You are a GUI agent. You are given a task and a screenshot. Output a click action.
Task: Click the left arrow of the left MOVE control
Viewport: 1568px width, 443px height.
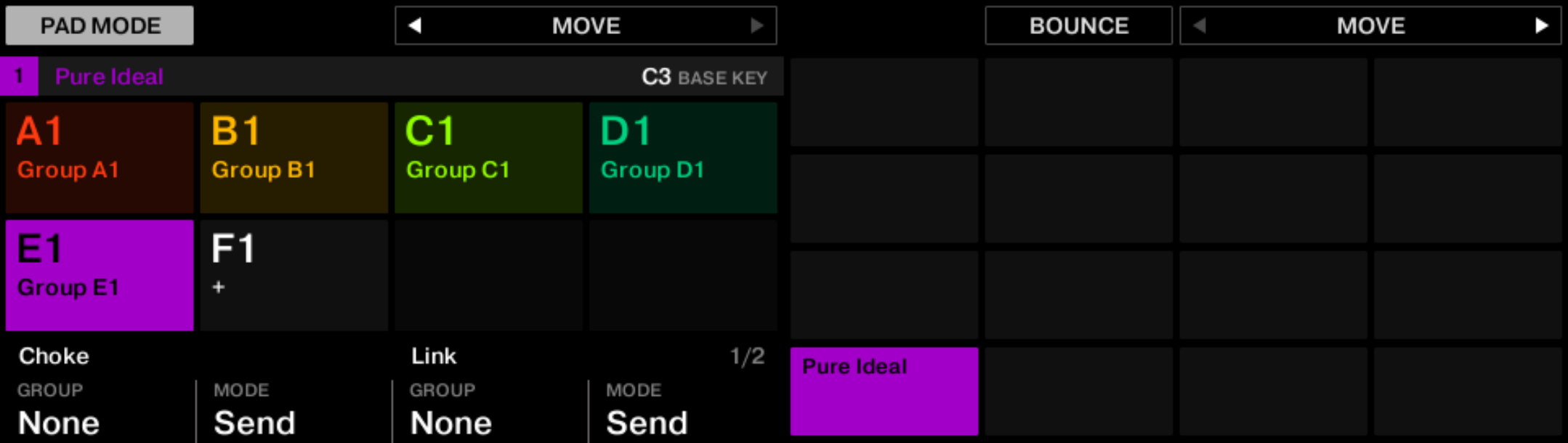pos(411,25)
